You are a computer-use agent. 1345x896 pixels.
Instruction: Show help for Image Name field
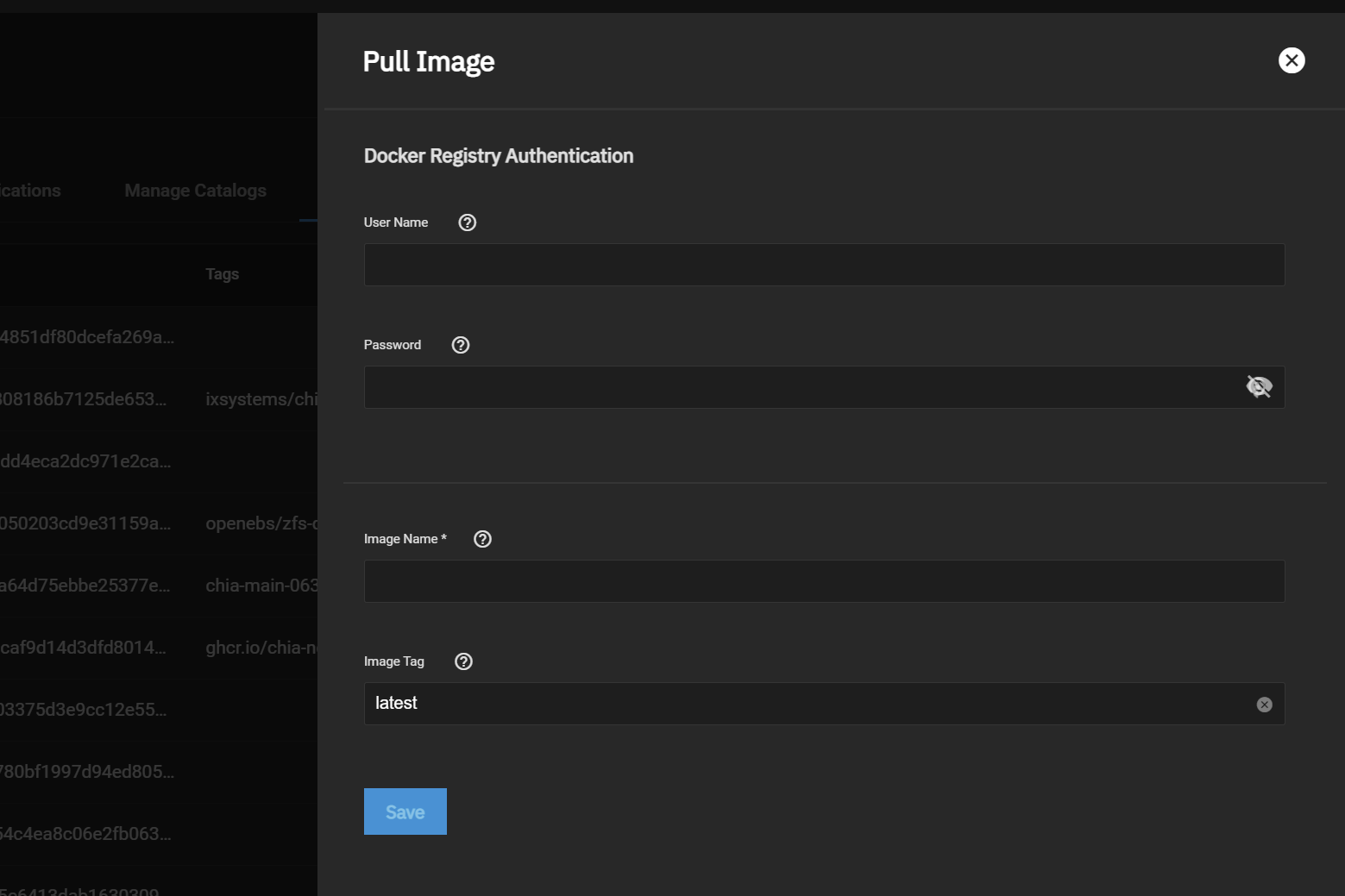483,539
